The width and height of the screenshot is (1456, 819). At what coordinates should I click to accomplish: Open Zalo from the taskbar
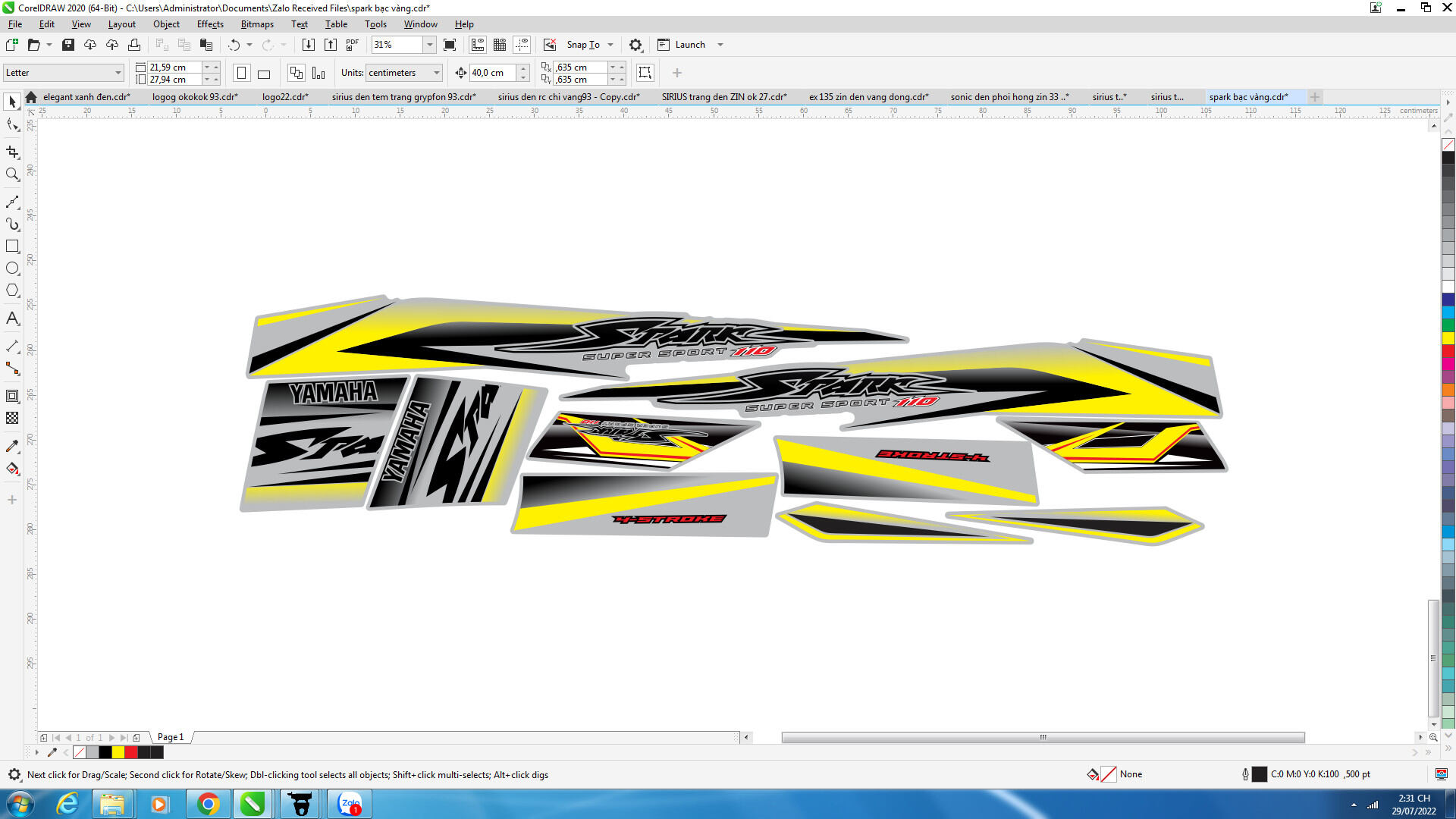pyautogui.click(x=350, y=805)
